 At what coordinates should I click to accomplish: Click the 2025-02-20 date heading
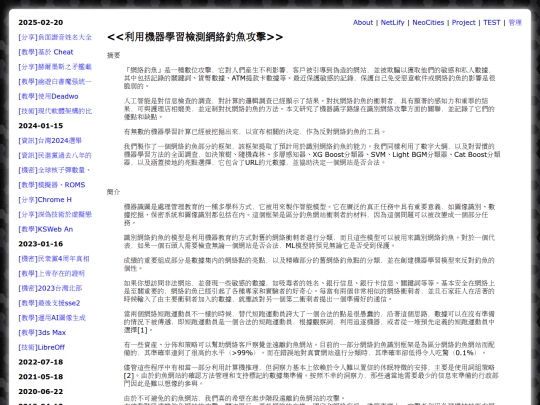41,22
